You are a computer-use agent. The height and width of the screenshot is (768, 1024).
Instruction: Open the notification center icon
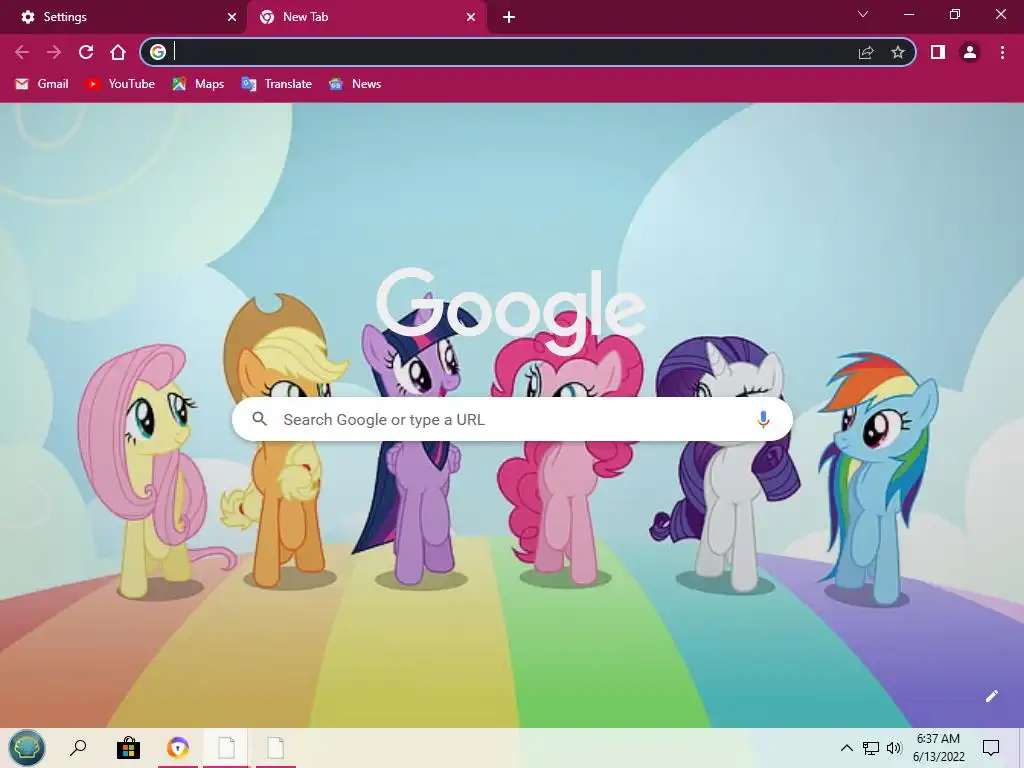coord(991,748)
